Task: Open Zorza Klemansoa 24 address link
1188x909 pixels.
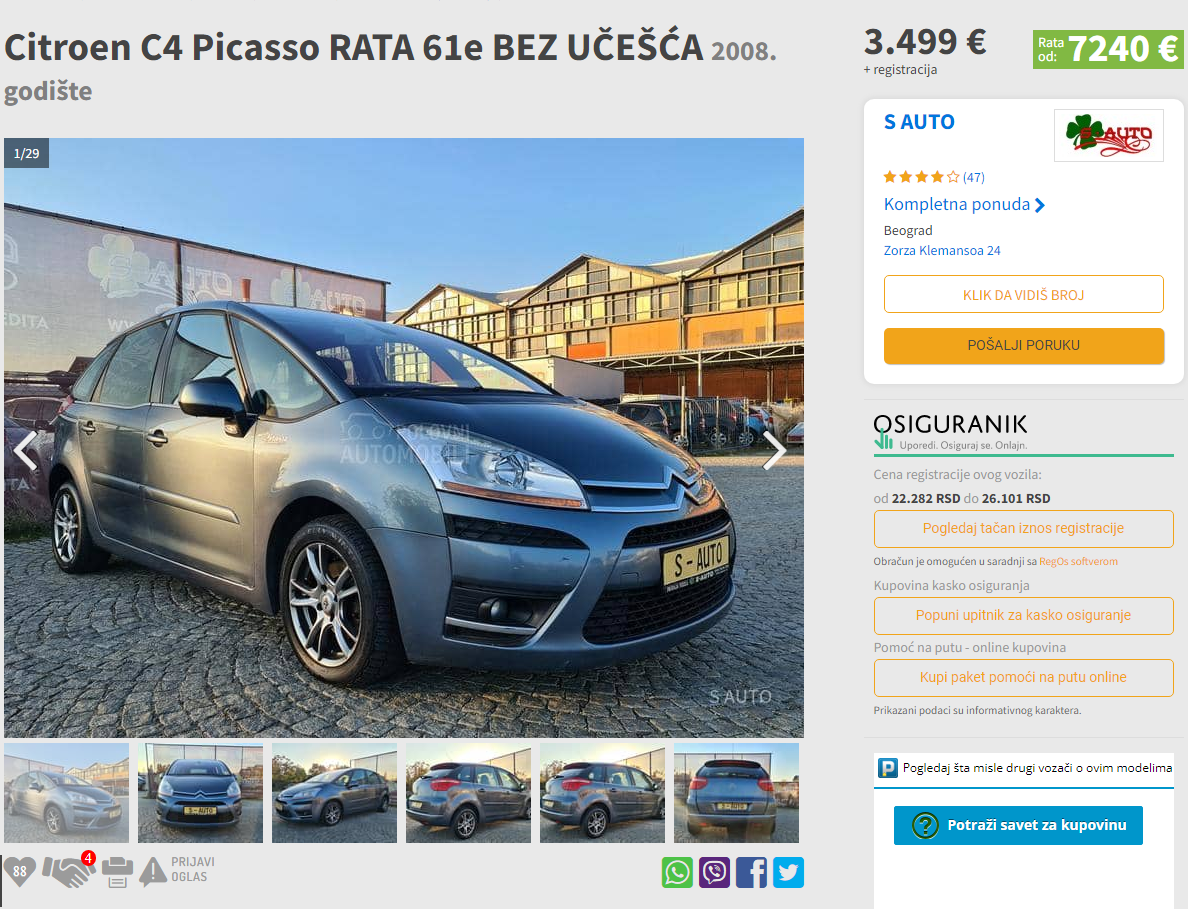Action: [942, 251]
